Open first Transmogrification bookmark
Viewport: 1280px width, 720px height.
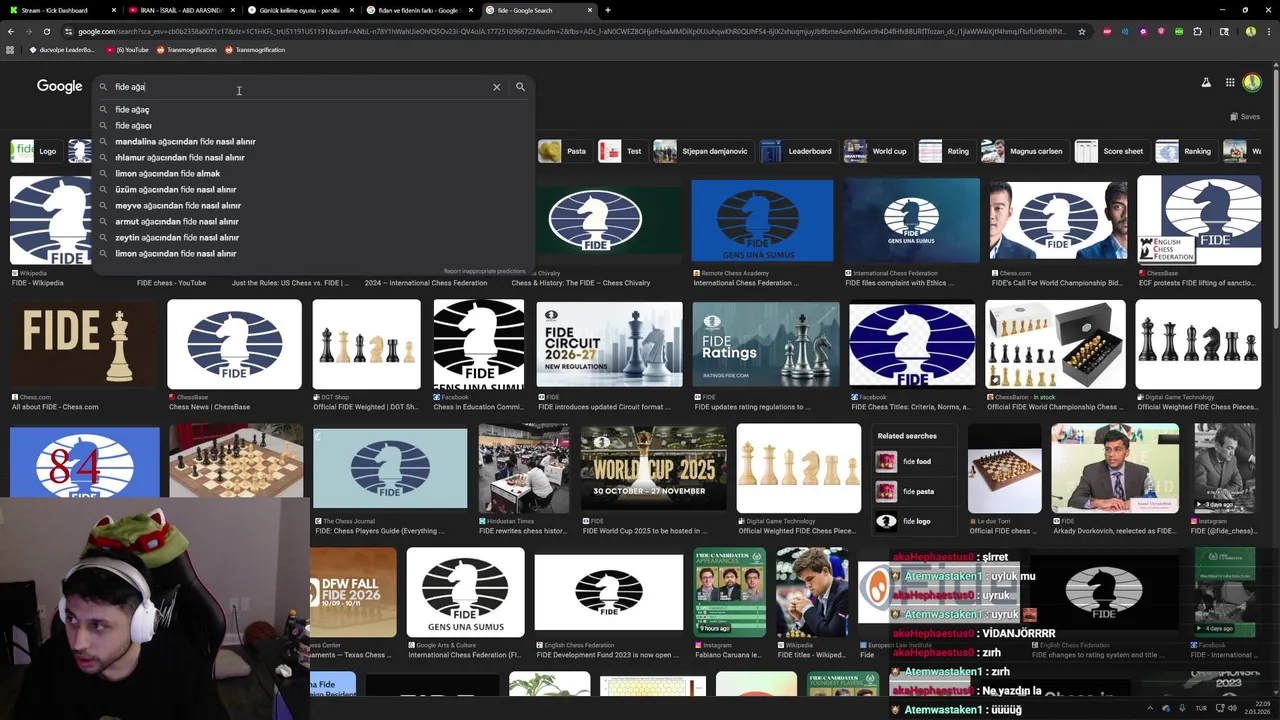pyautogui.click(x=186, y=50)
